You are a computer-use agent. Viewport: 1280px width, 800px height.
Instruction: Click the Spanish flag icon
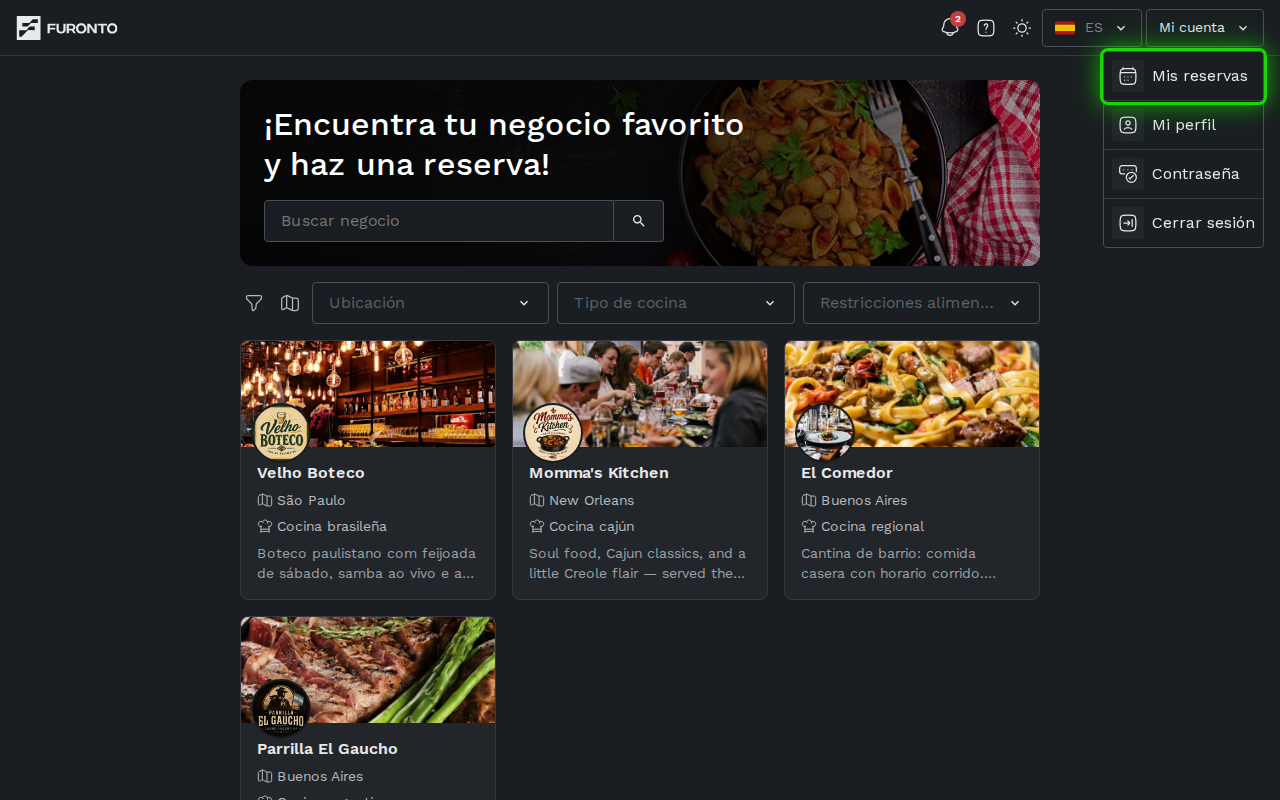click(x=1065, y=28)
